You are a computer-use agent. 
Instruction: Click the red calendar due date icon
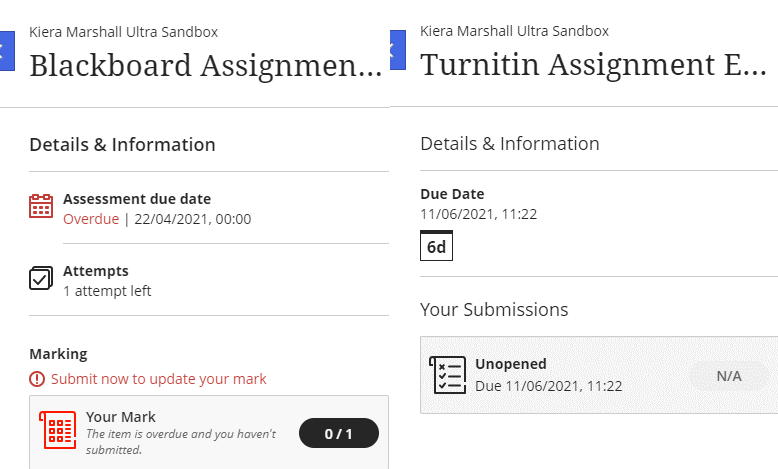pos(41,206)
